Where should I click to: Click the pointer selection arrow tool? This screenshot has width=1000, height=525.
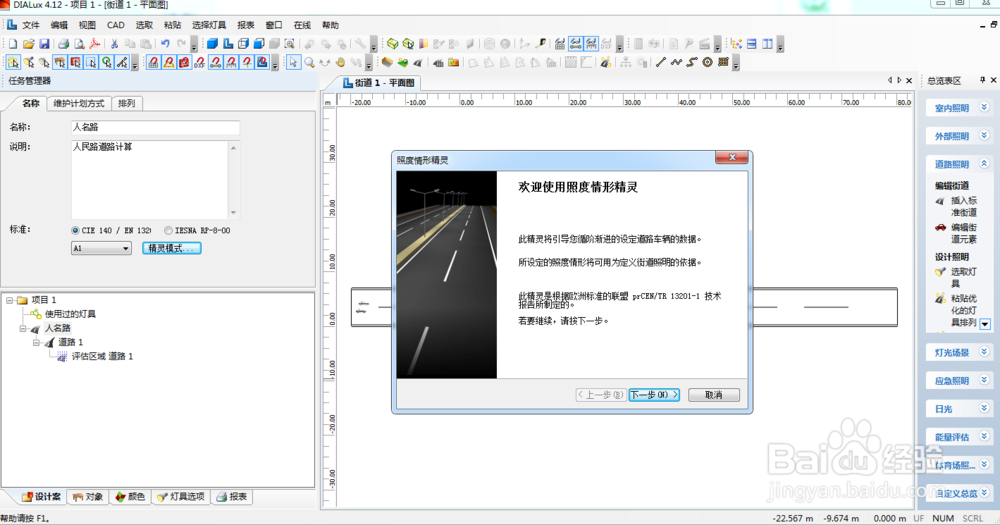293,62
